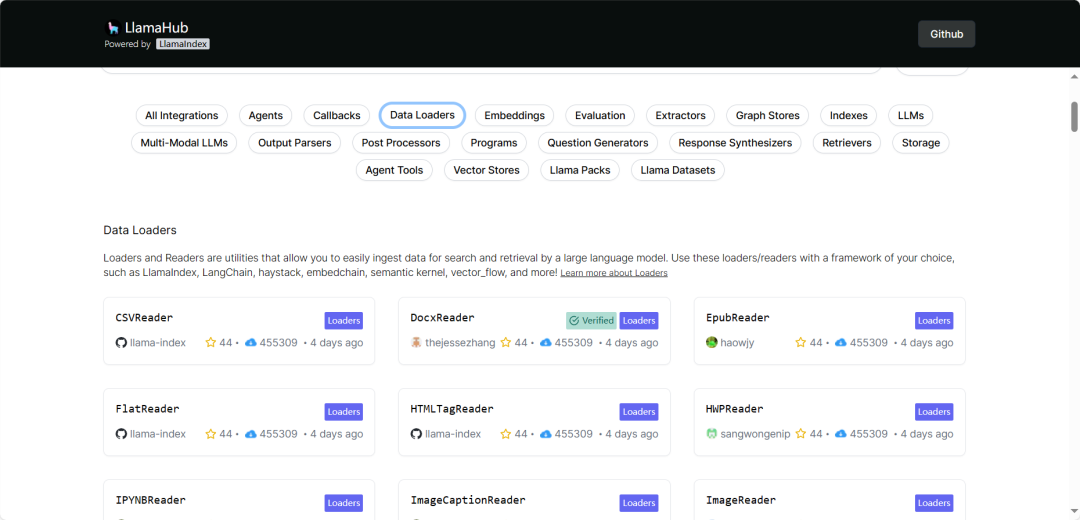
Task: Click download cloud icon on CSVReader card
Action: (x=251, y=342)
